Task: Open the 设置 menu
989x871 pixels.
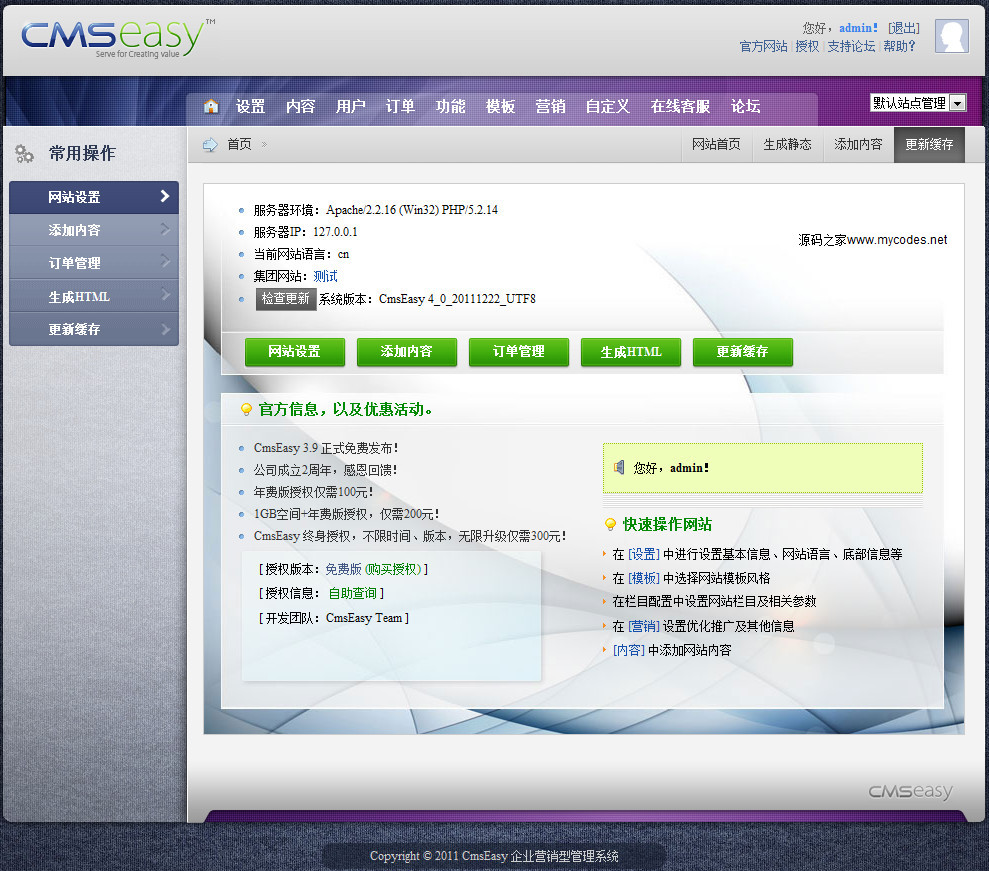Action: (x=250, y=106)
